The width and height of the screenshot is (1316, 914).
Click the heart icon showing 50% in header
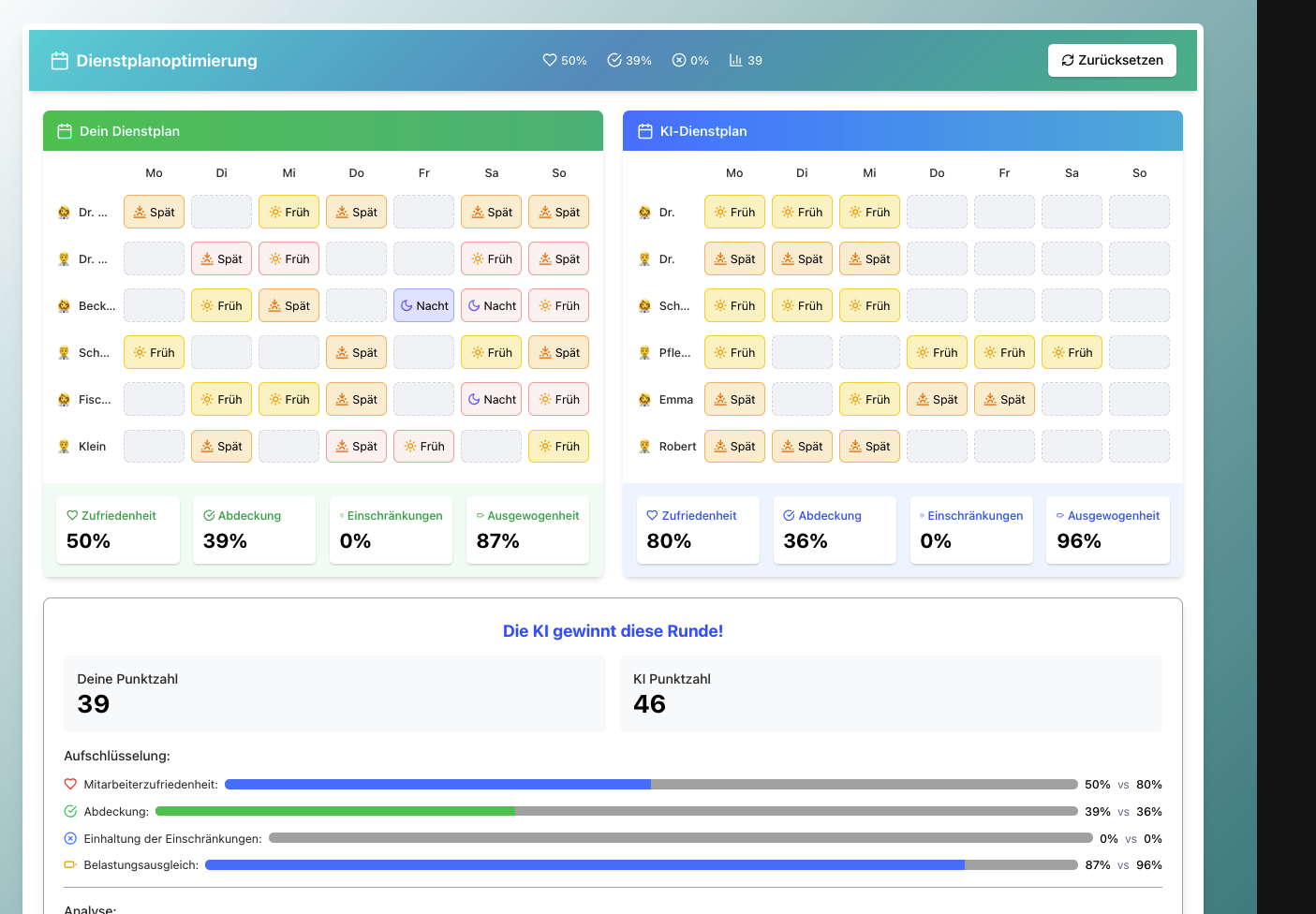coord(550,60)
